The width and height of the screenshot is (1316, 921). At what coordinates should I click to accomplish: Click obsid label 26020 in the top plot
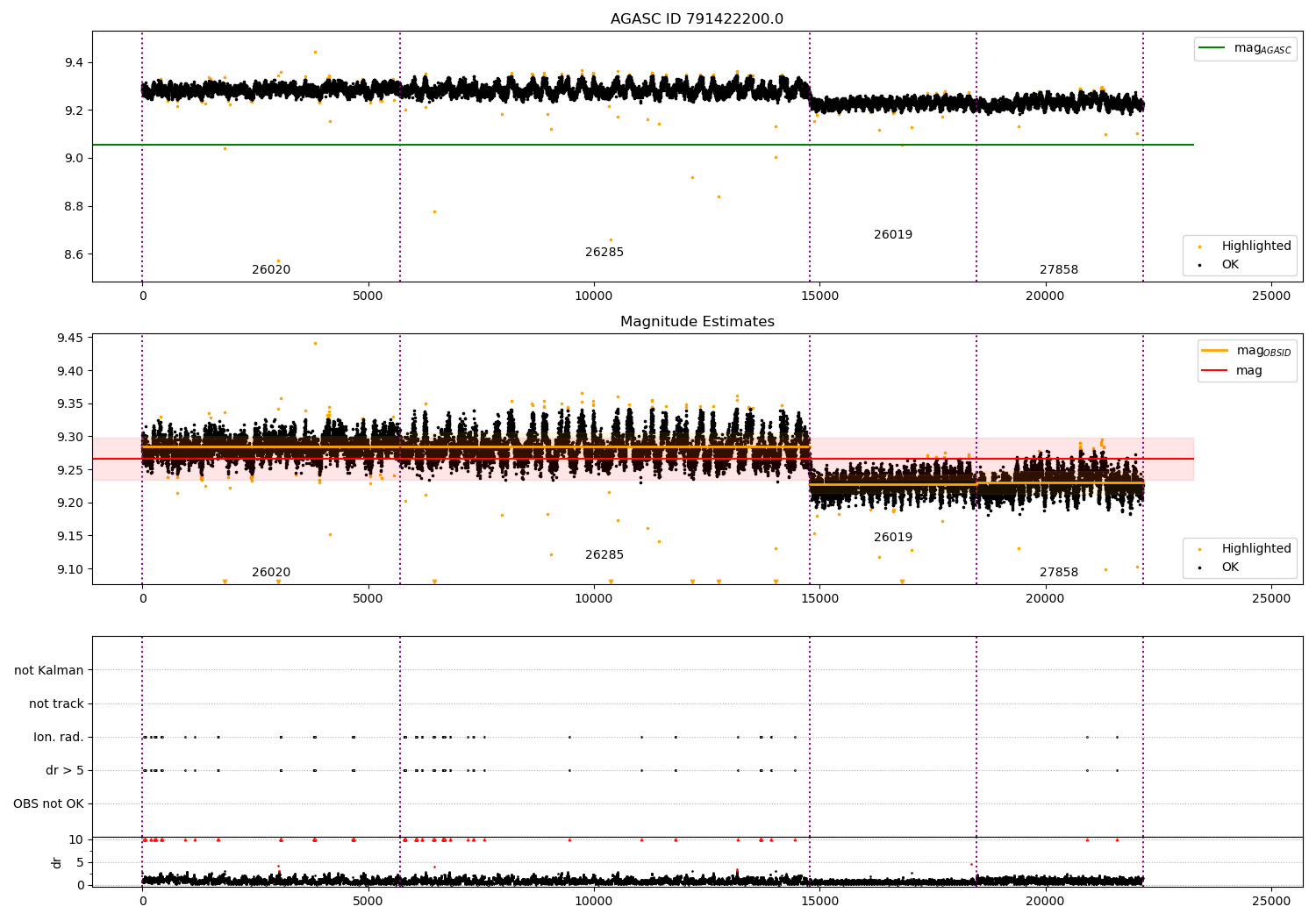pyautogui.click(x=271, y=269)
